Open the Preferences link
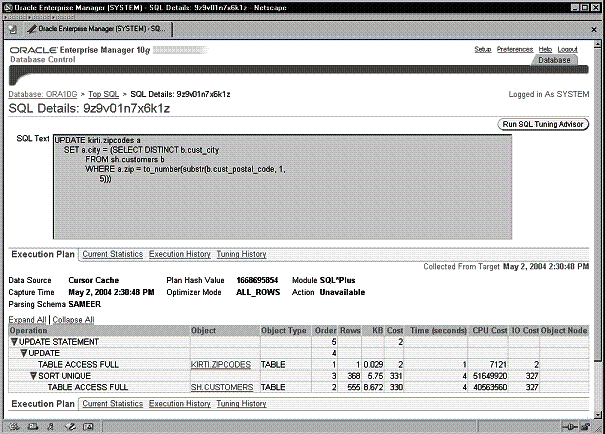Image resolution: width=605 pixels, height=434 pixels. tap(515, 49)
